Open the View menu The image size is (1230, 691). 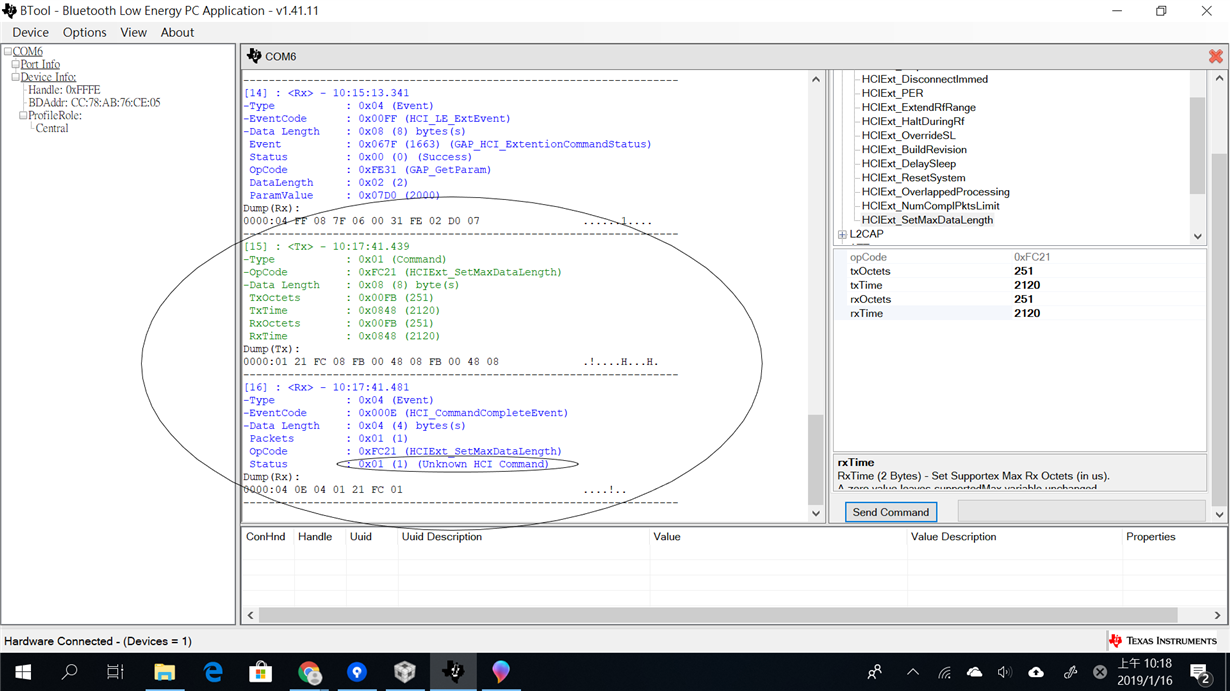134,32
